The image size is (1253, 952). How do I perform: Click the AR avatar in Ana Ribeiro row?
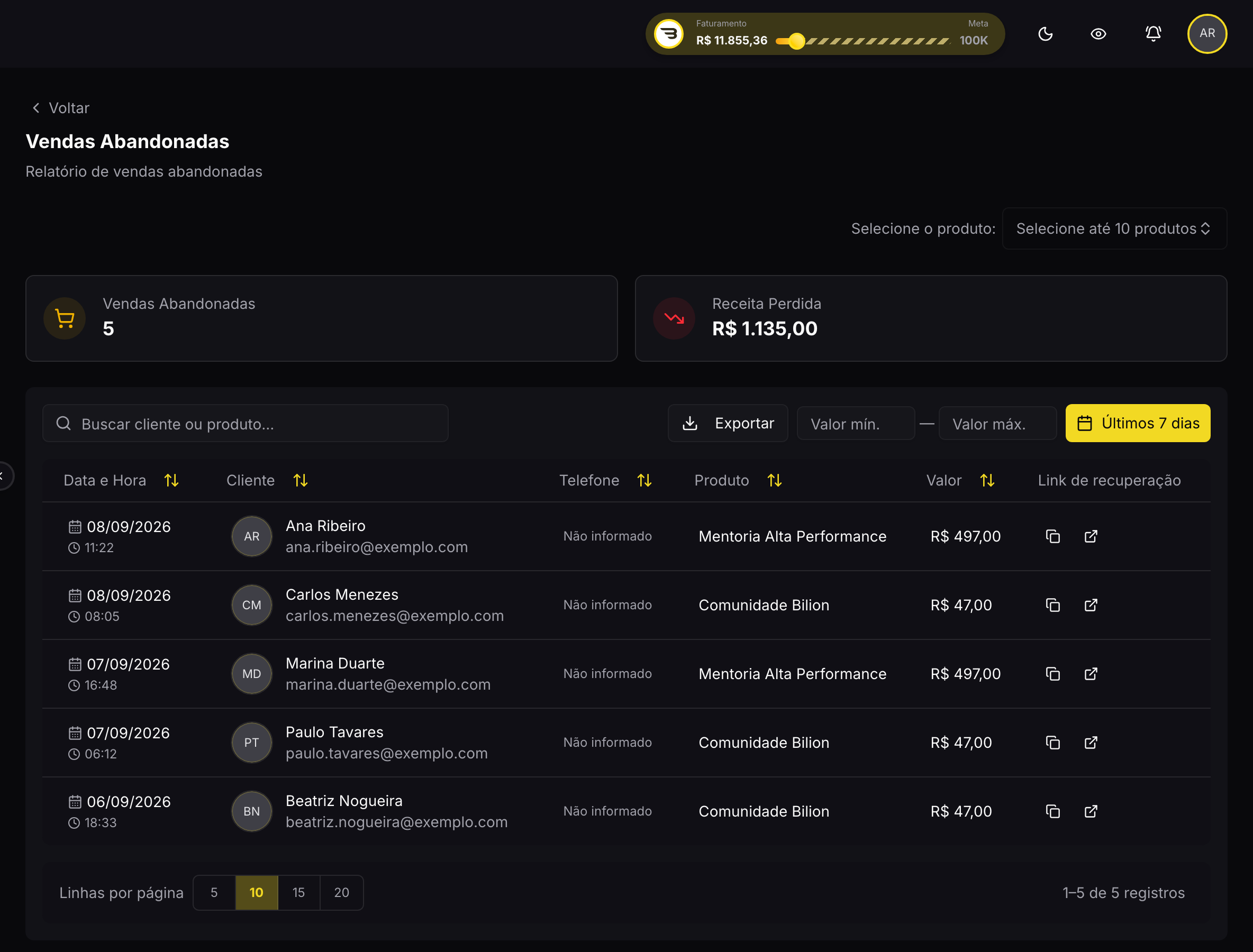click(x=252, y=536)
